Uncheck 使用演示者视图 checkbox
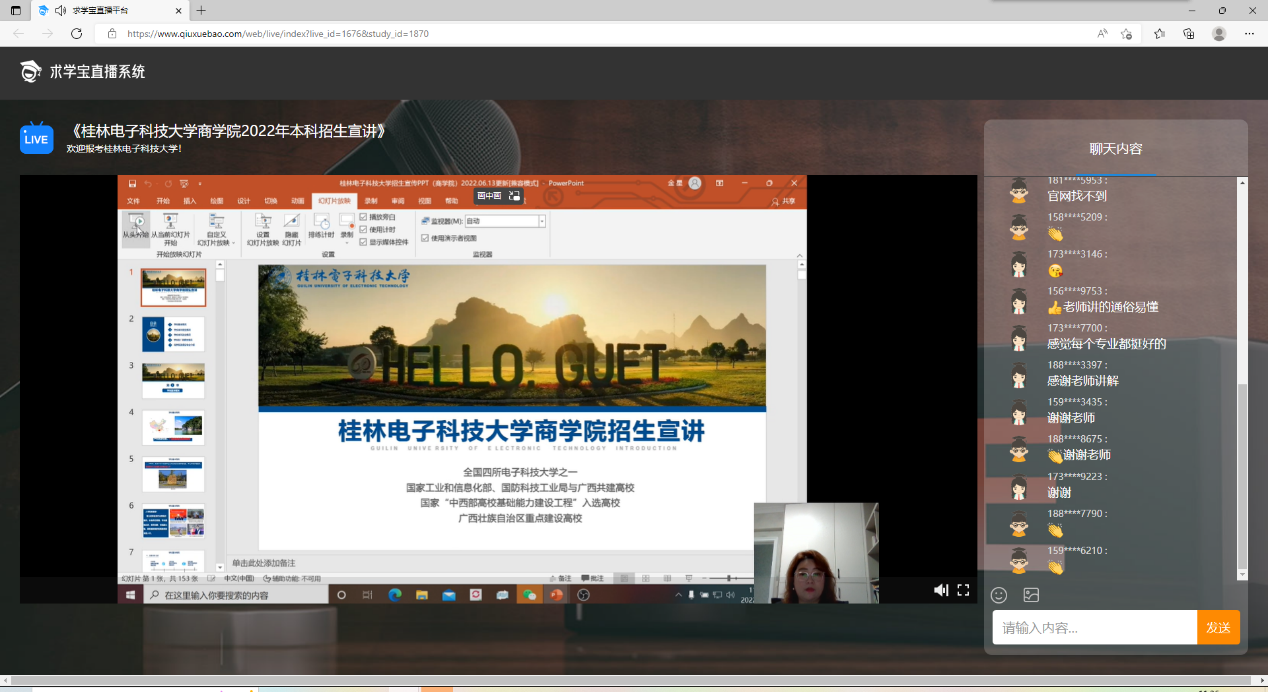 tap(425, 238)
